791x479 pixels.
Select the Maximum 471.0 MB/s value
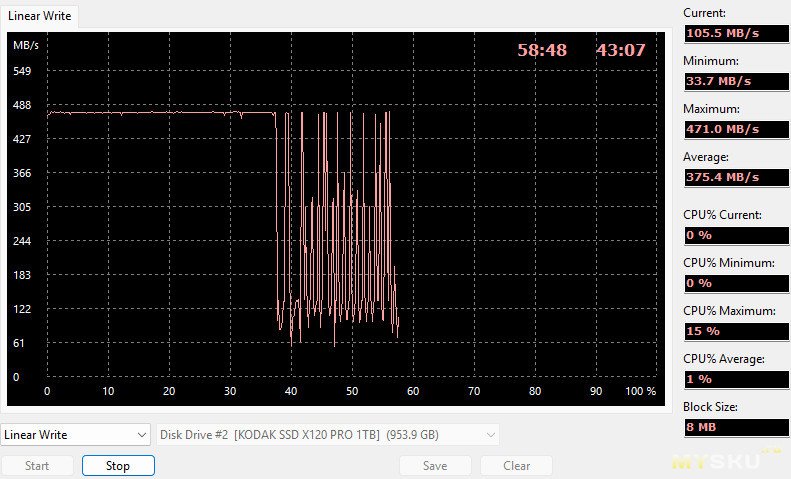pos(737,129)
